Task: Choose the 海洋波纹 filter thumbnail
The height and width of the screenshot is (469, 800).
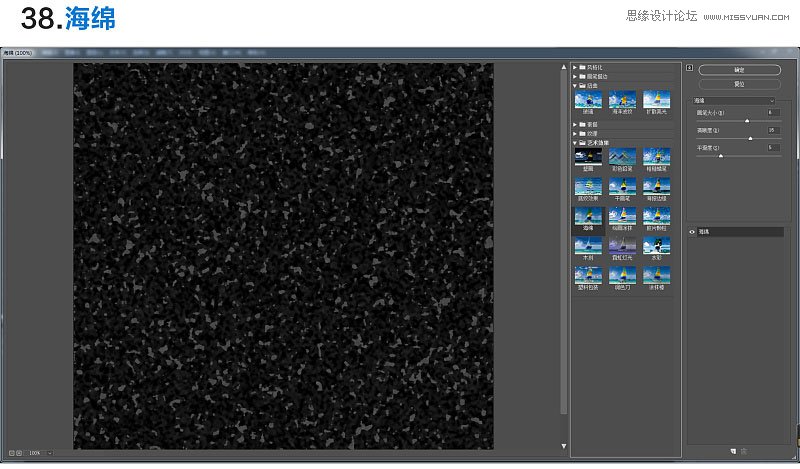Action: [622, 102]
